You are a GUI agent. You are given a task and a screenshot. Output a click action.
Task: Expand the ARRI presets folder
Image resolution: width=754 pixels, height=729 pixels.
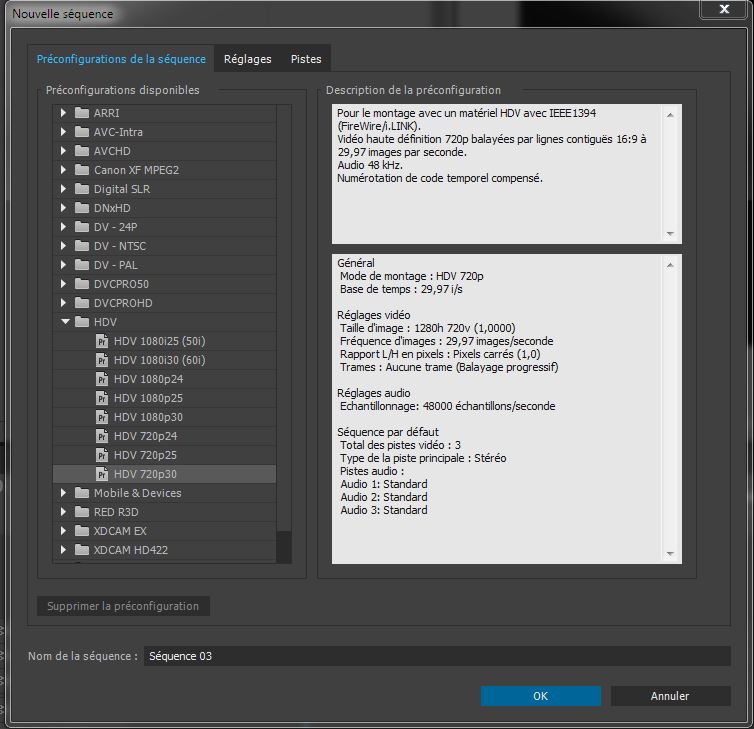coord(63,113)
